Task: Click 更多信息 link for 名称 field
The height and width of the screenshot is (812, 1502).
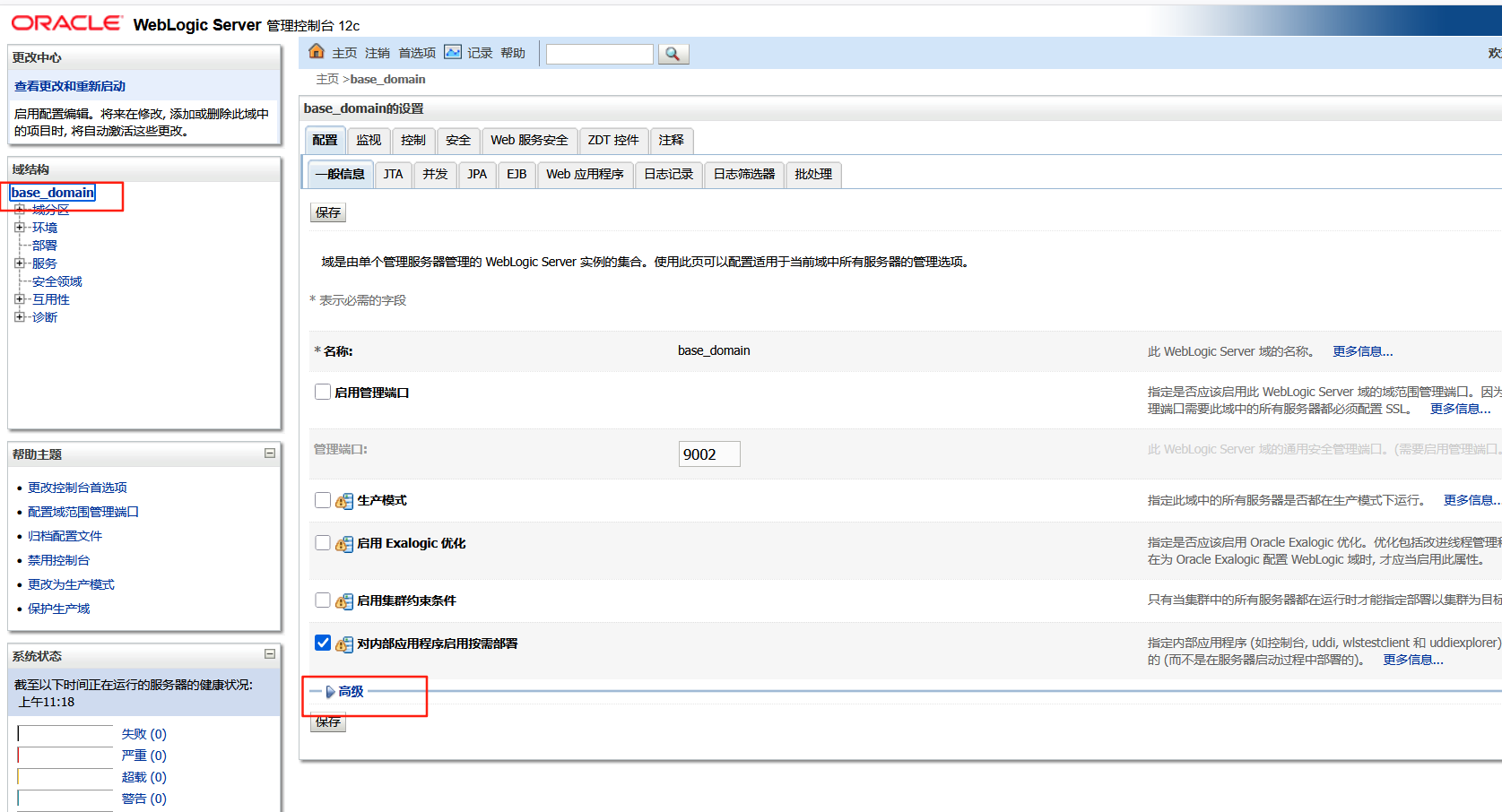Action: pyautogui.click(x=1362, y=351)
